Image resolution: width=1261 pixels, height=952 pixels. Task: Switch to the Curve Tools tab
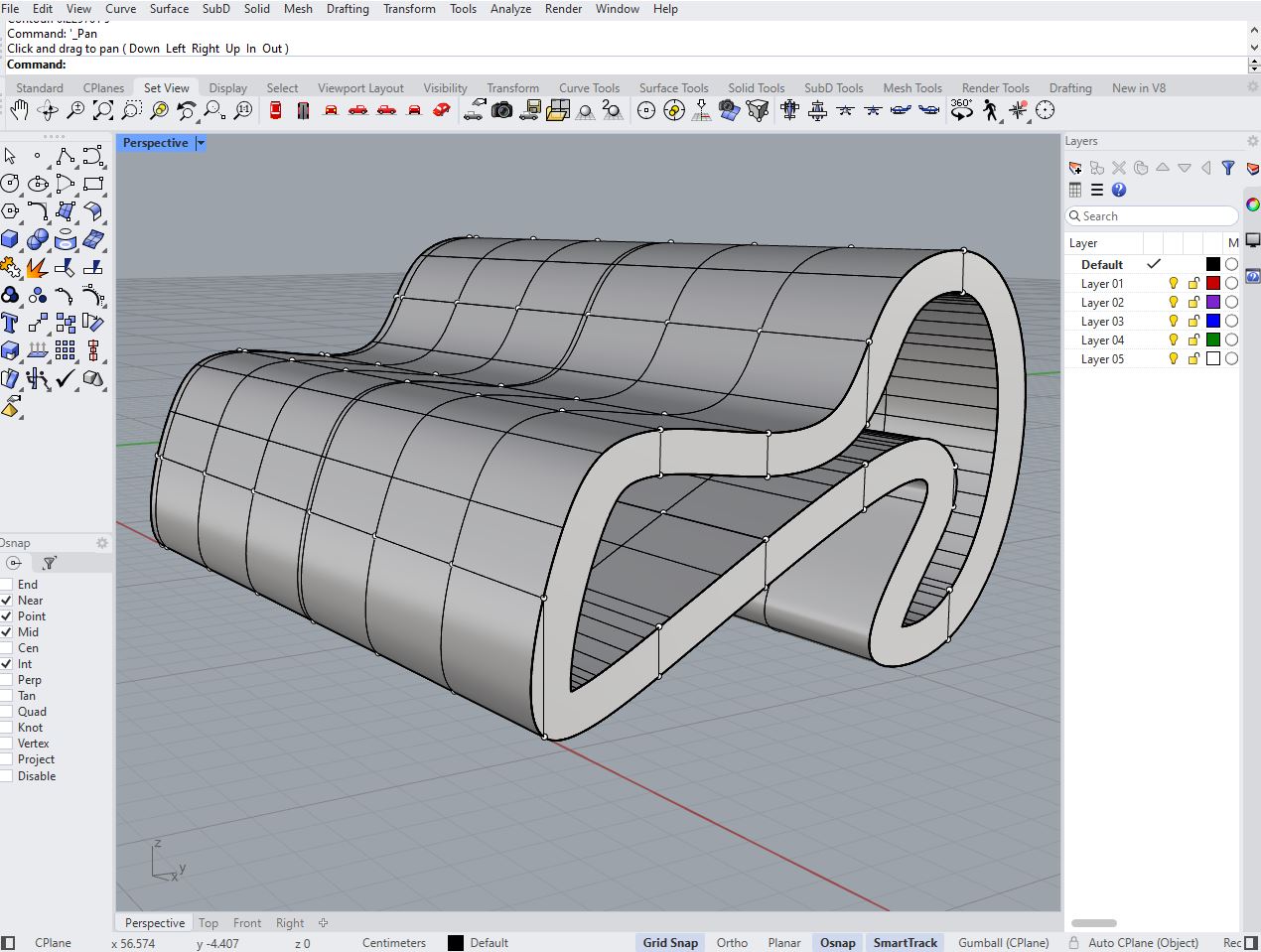589,88
